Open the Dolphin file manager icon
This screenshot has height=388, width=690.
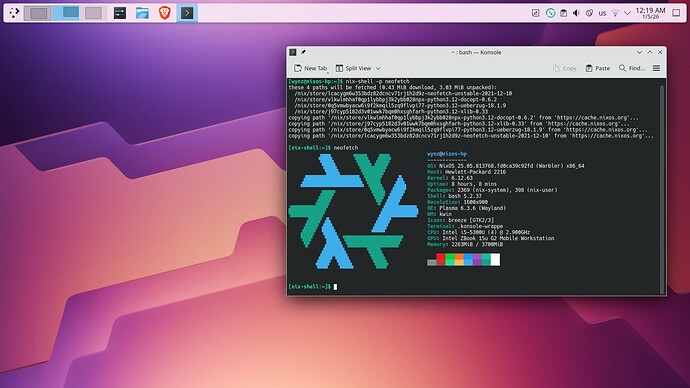pyautogui.click(x=142, y=13)
